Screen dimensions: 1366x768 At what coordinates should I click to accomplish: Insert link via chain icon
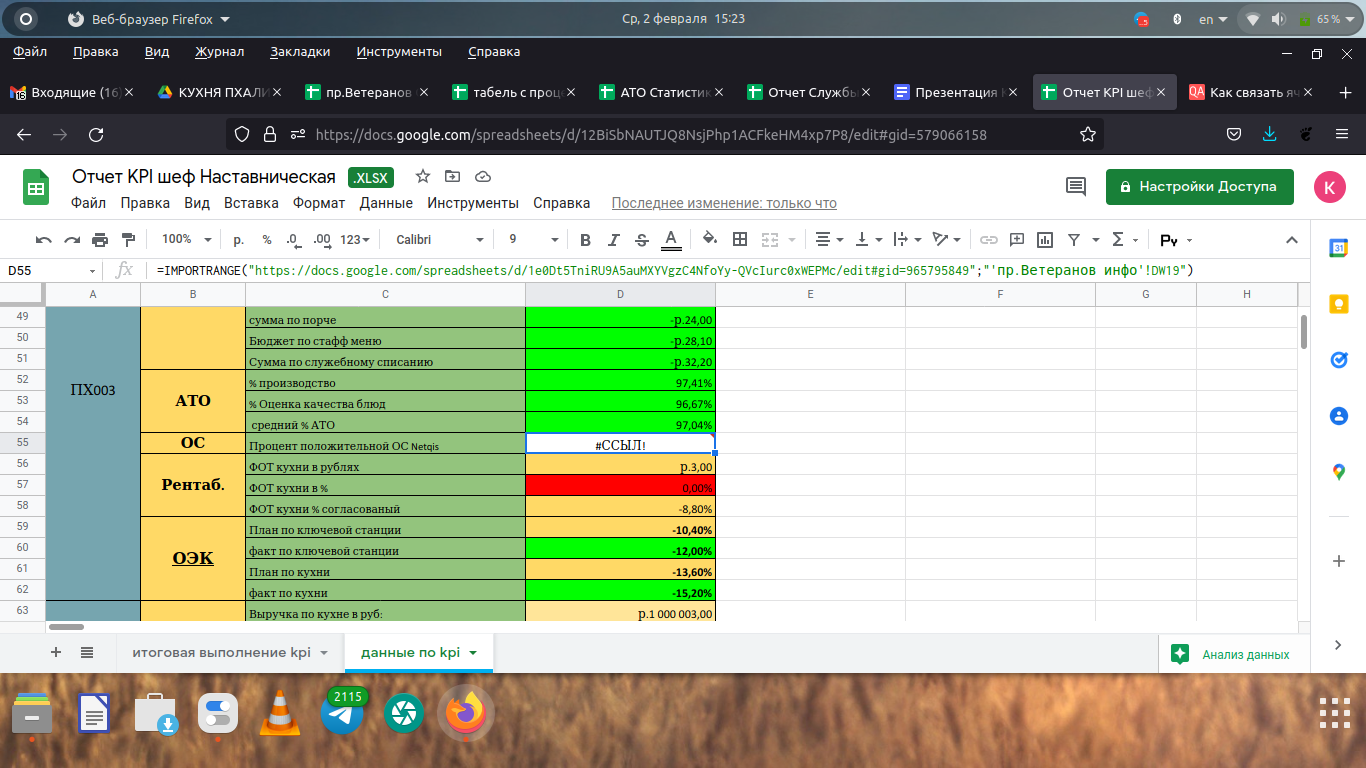tap(989, 240)
